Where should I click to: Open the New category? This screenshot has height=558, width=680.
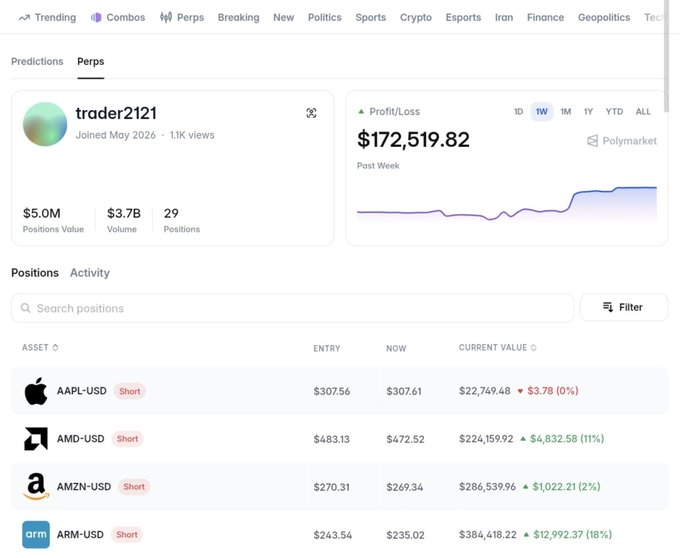[284, 17]
